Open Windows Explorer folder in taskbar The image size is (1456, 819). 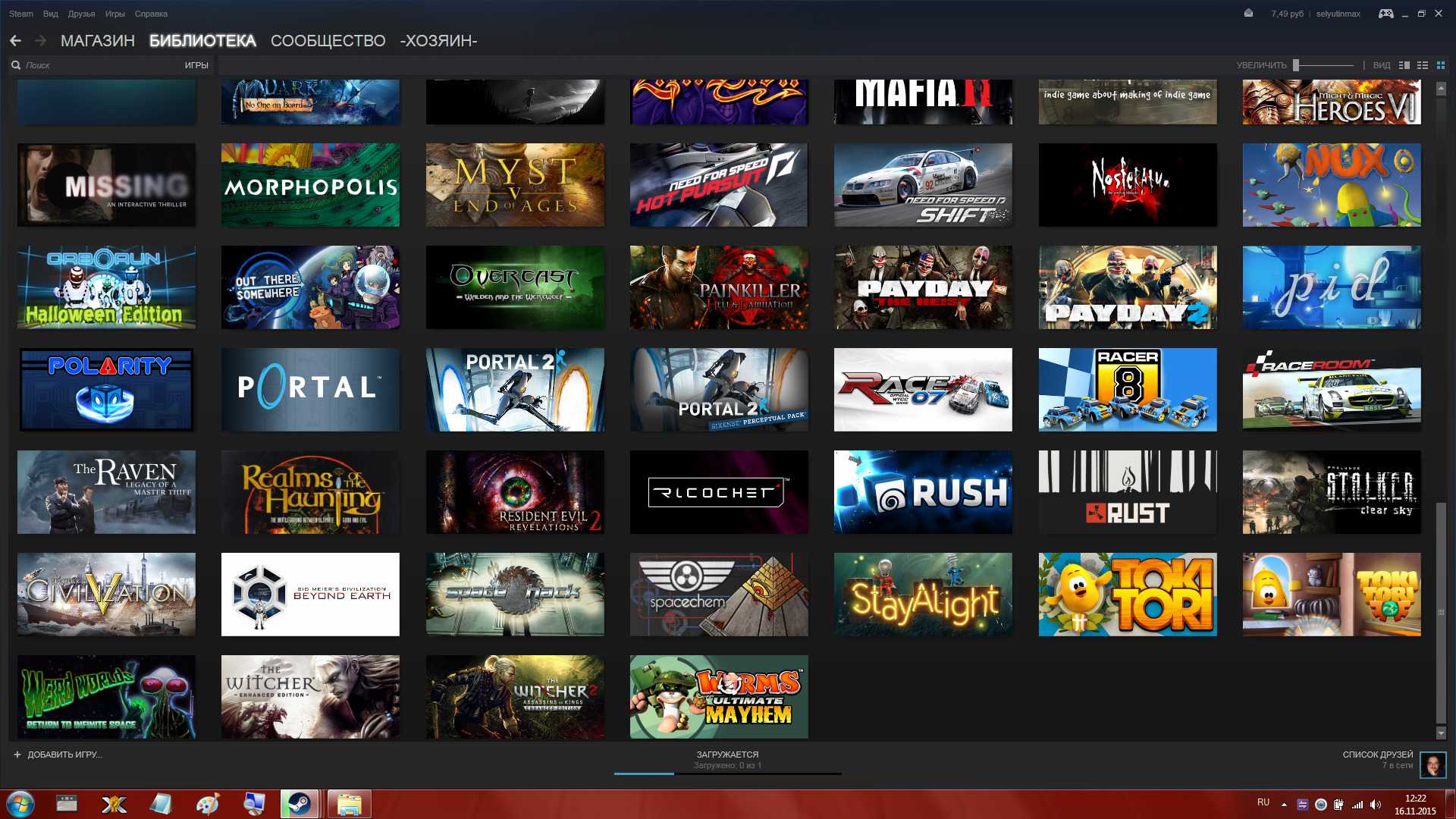(349, 804)
